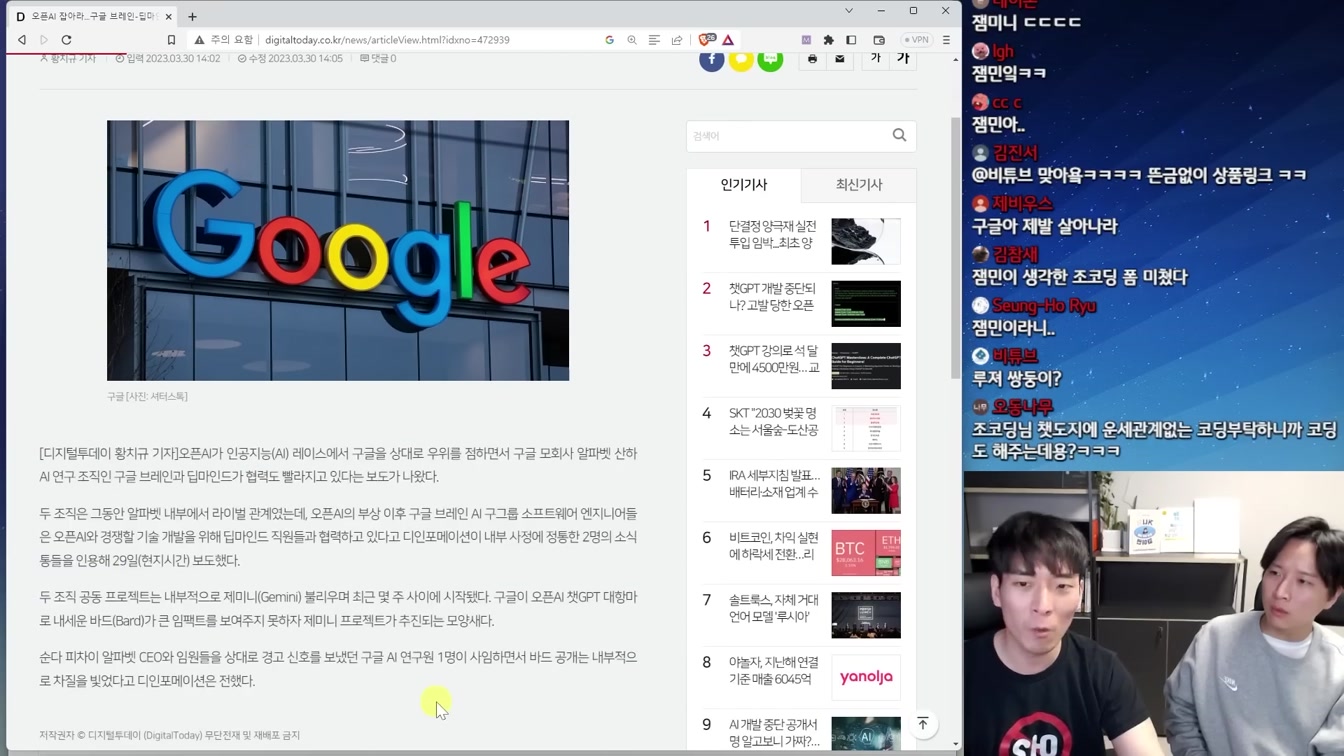Increase font size with the larger 가 button
The image size is (1344, 756).
[903, 59]
